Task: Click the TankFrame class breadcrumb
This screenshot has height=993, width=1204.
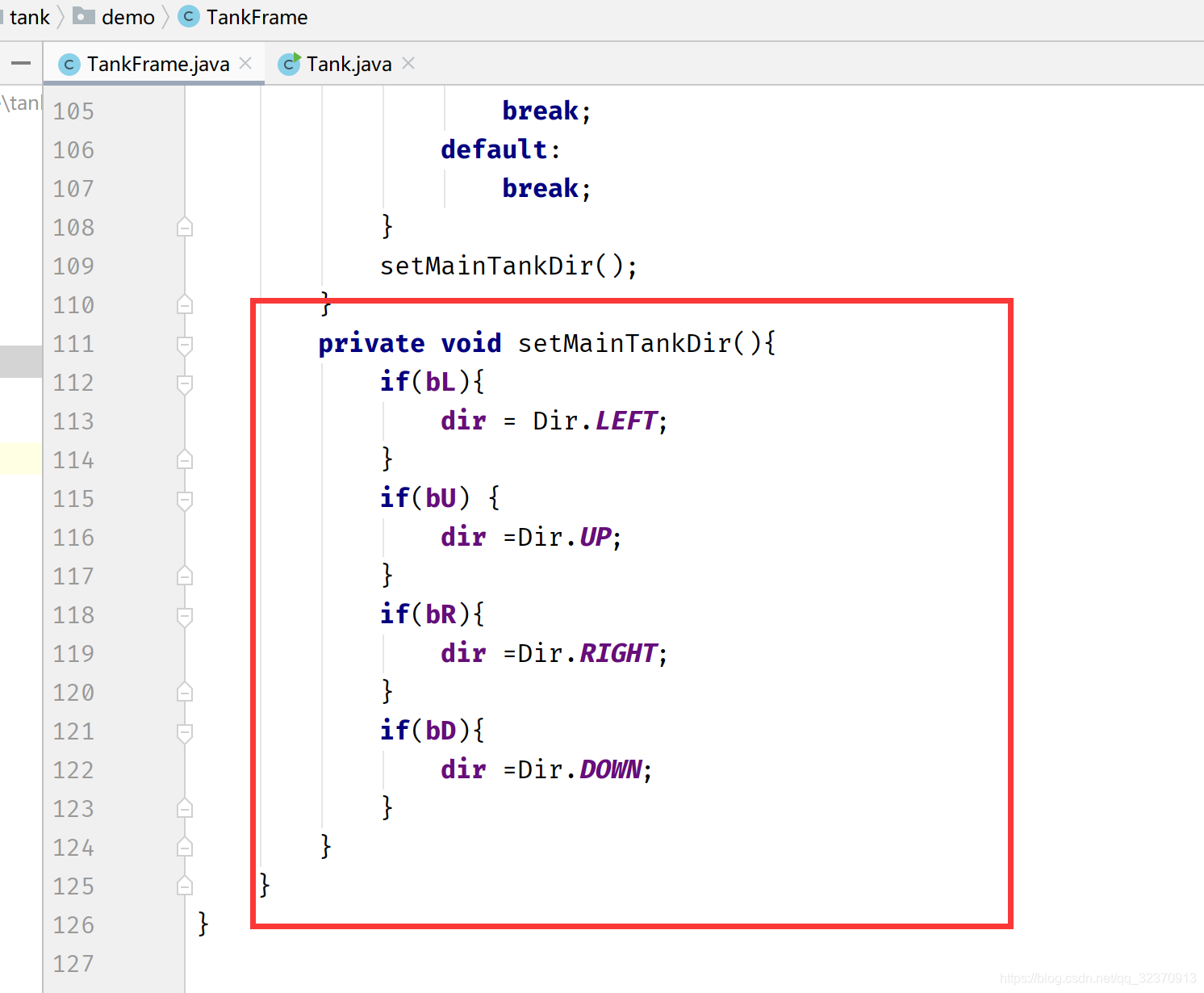Action: pyautogui.click(x=257, y=17)
